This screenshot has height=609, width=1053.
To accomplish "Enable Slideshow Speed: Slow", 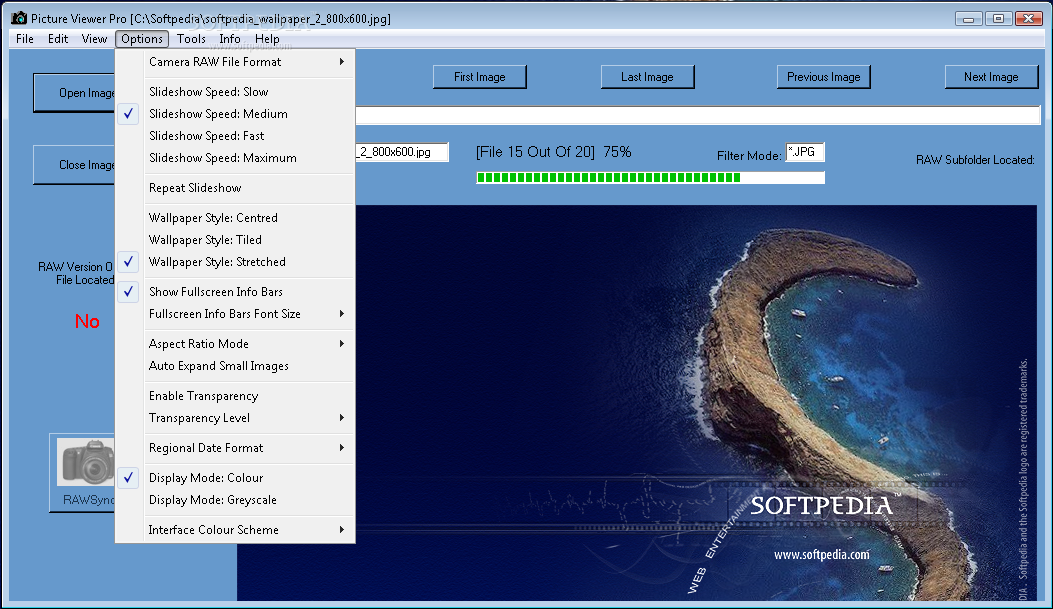I will 235,92.
